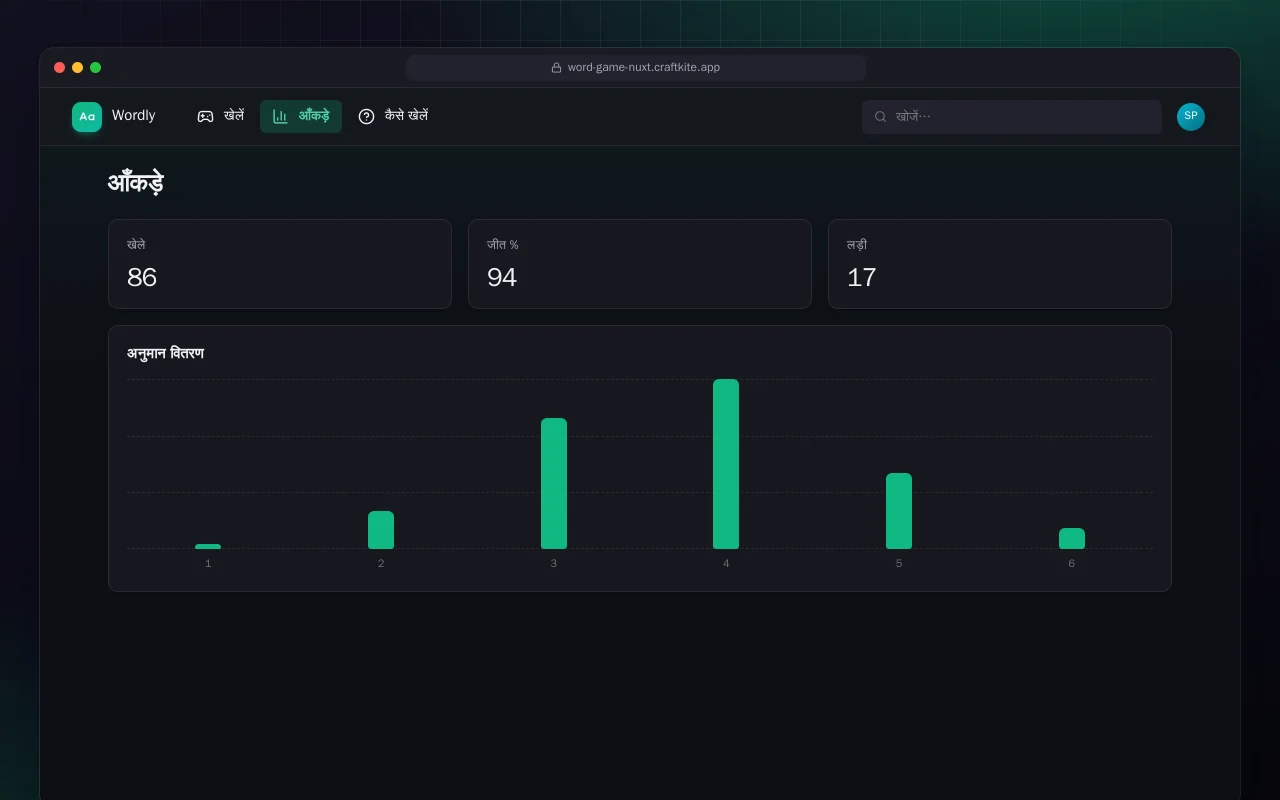Click the green maximize window button
This screenshot has width=1280, height=800.
[96, 68]
